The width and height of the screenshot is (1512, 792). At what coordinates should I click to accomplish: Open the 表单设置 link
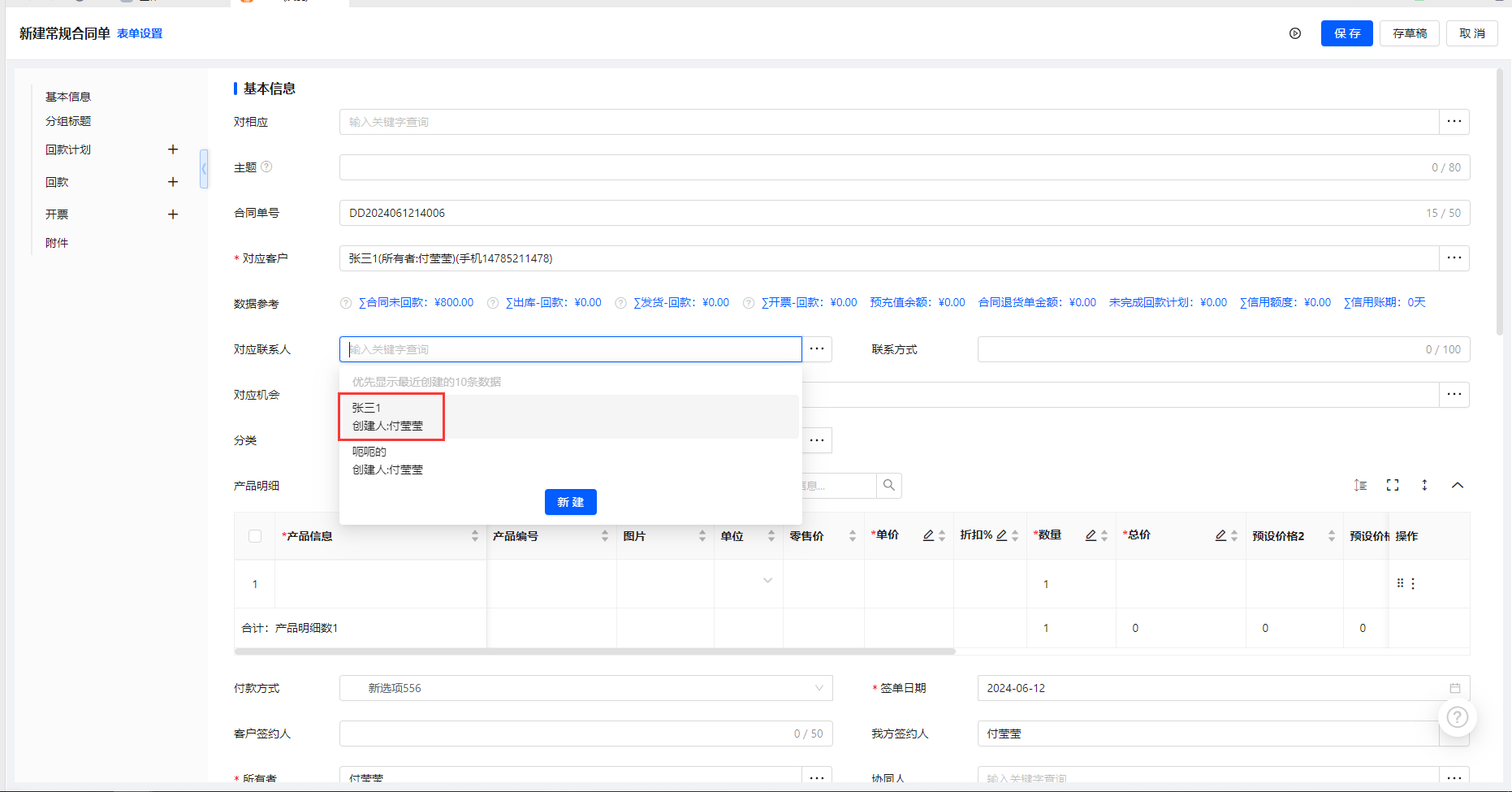click(x=140, y=33)
